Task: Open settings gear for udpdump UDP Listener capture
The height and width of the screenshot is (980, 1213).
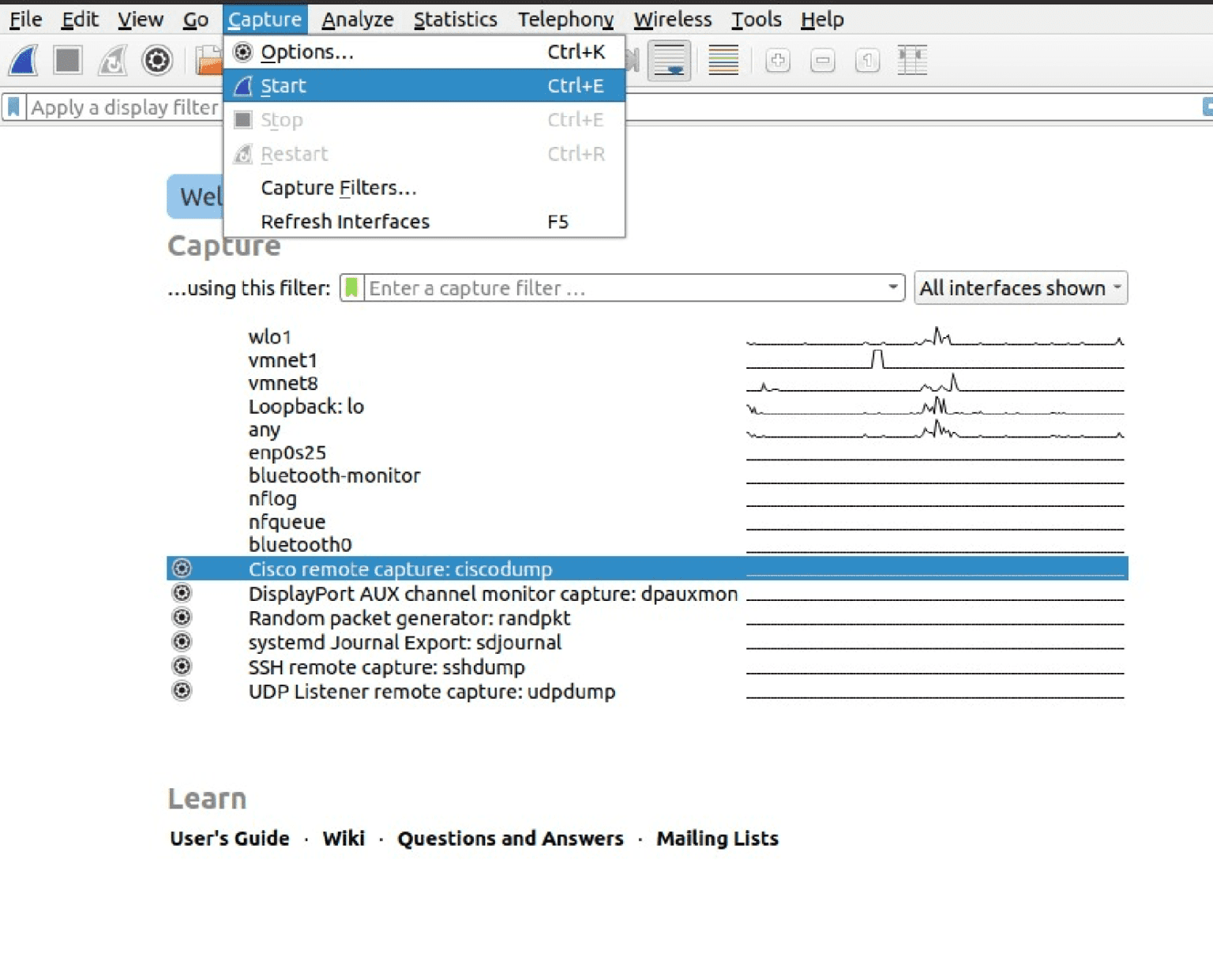Action: (183, 691)
